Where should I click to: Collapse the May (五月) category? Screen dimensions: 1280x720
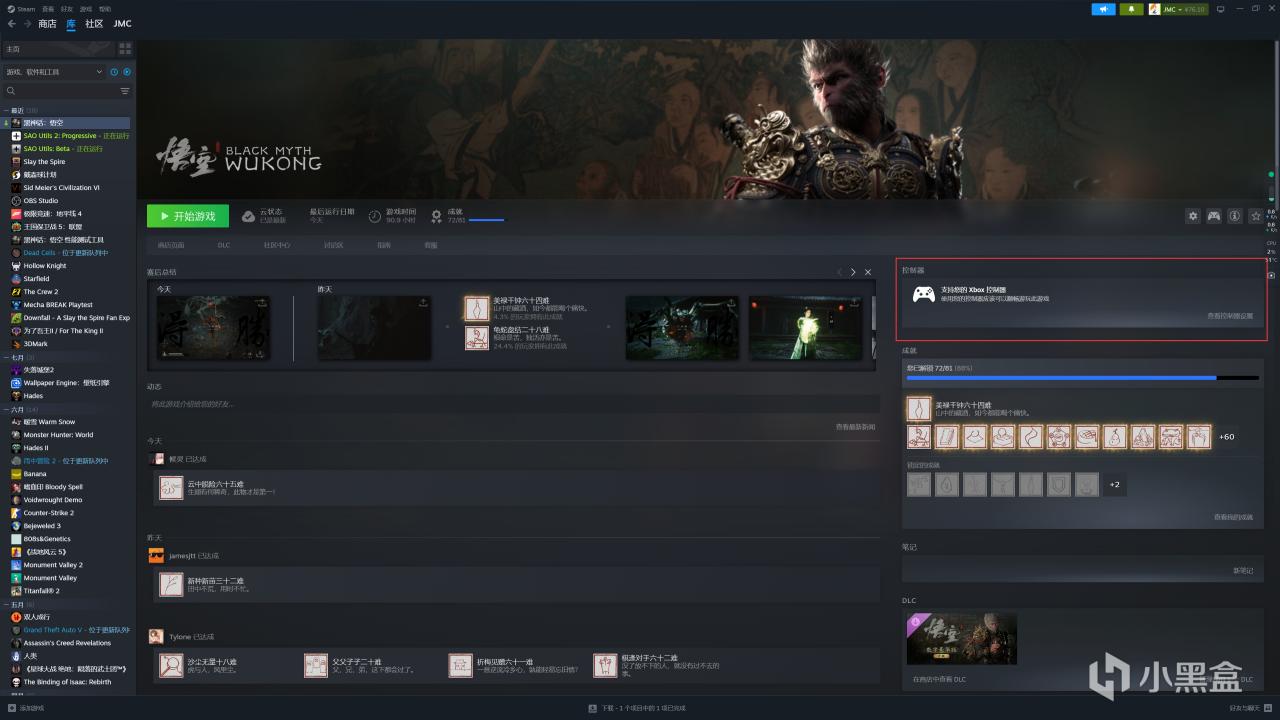pyautogui.click(x=6, y=605)
